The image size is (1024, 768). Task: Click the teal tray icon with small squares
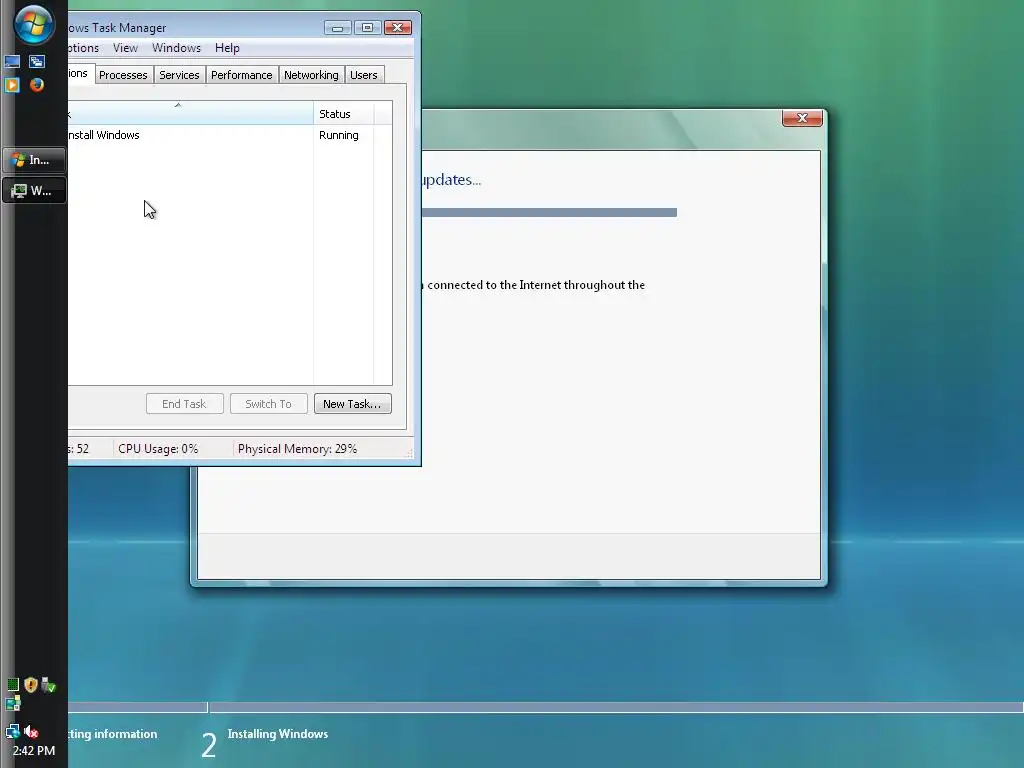[x=13, y=703]
